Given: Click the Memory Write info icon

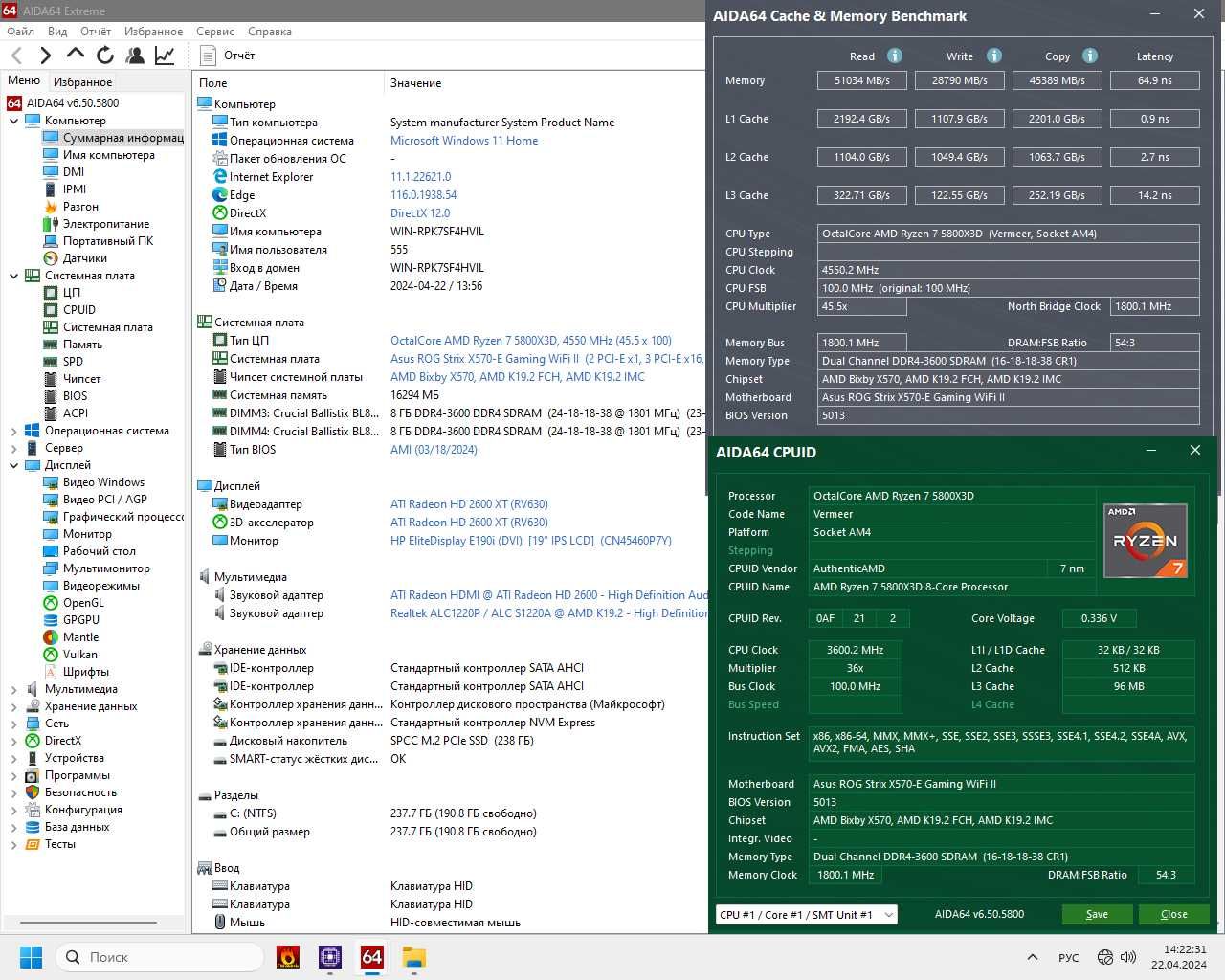Looking at the screenshot, I should (994, 56).
